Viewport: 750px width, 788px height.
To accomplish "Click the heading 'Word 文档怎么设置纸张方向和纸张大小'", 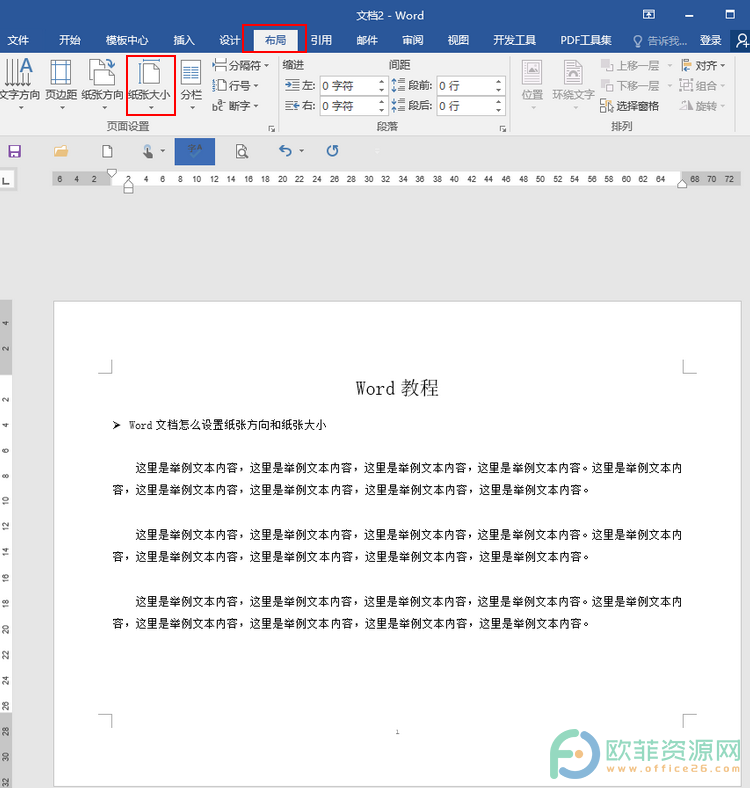I will tap(227, 425).
